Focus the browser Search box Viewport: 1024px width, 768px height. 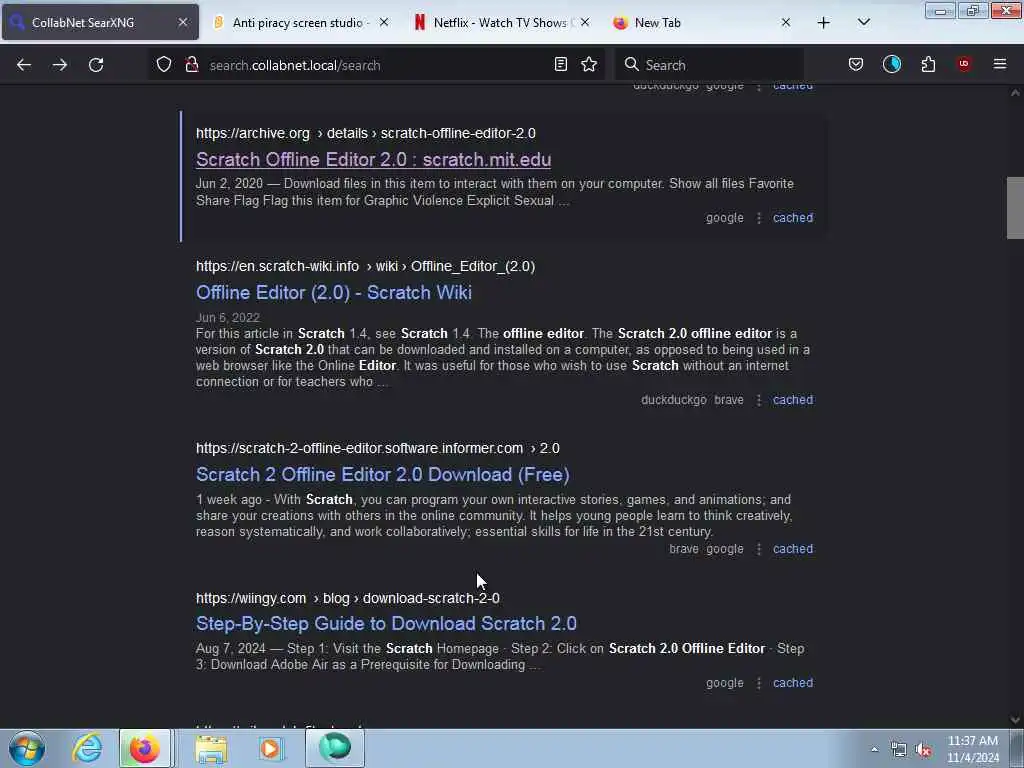710,65
